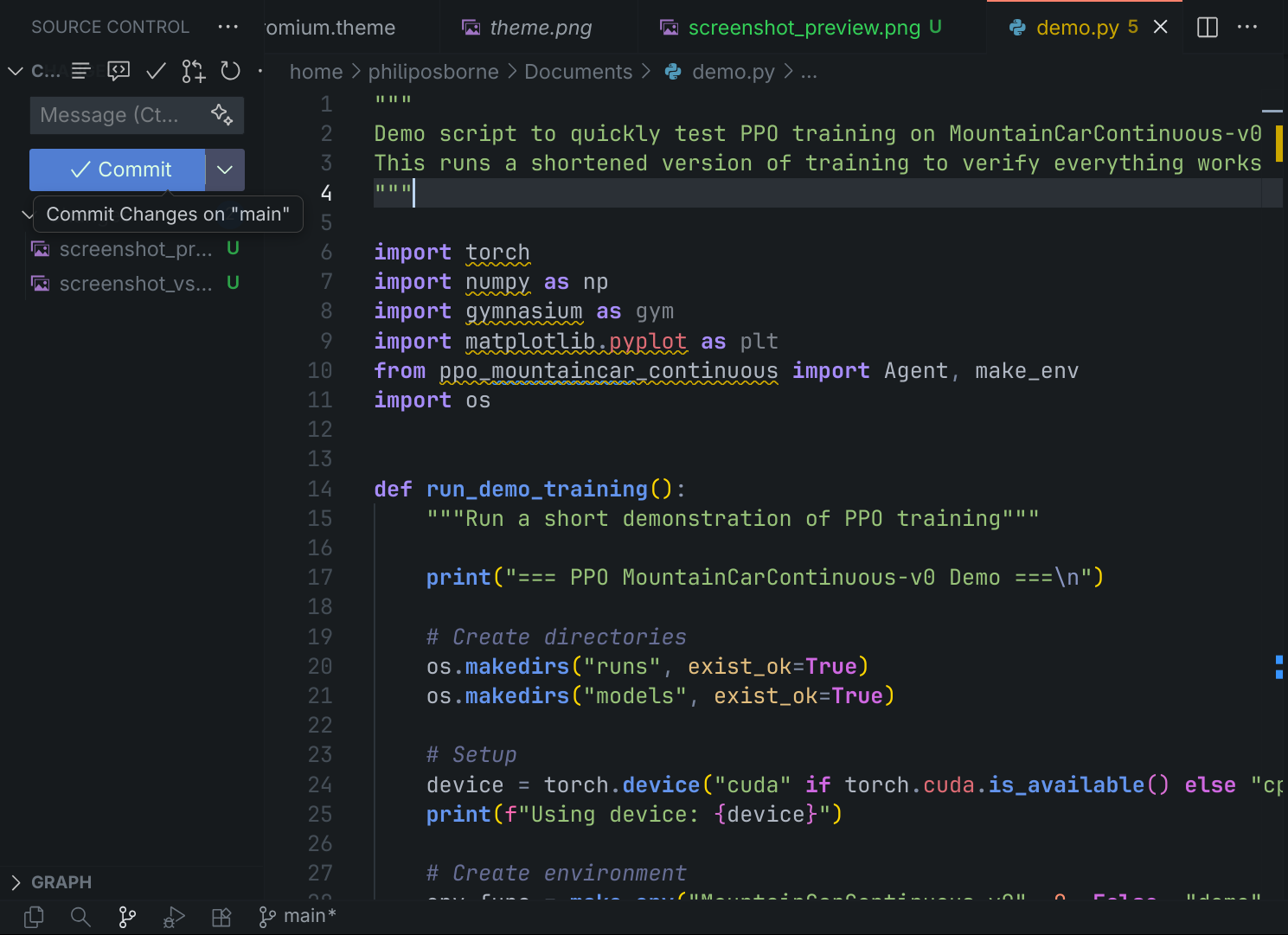1288x935 pixels.
Task: Open the Source Control view icon
Action: (127, 917)
